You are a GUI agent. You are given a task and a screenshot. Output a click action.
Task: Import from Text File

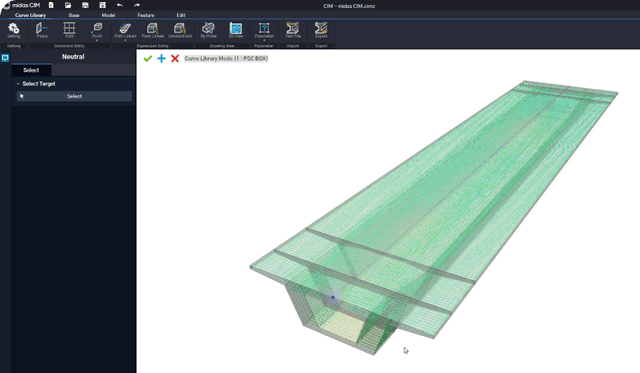pos(293,30)
